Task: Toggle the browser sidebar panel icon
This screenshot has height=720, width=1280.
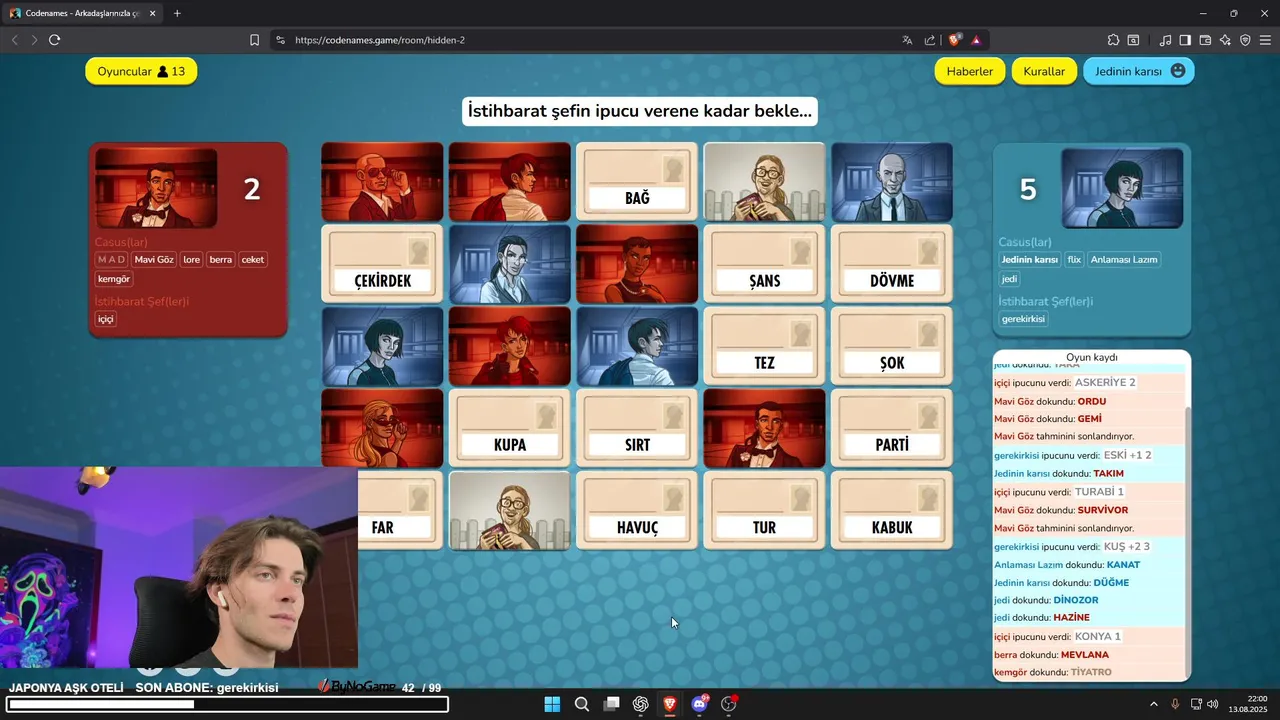Action: [1185, 40]
